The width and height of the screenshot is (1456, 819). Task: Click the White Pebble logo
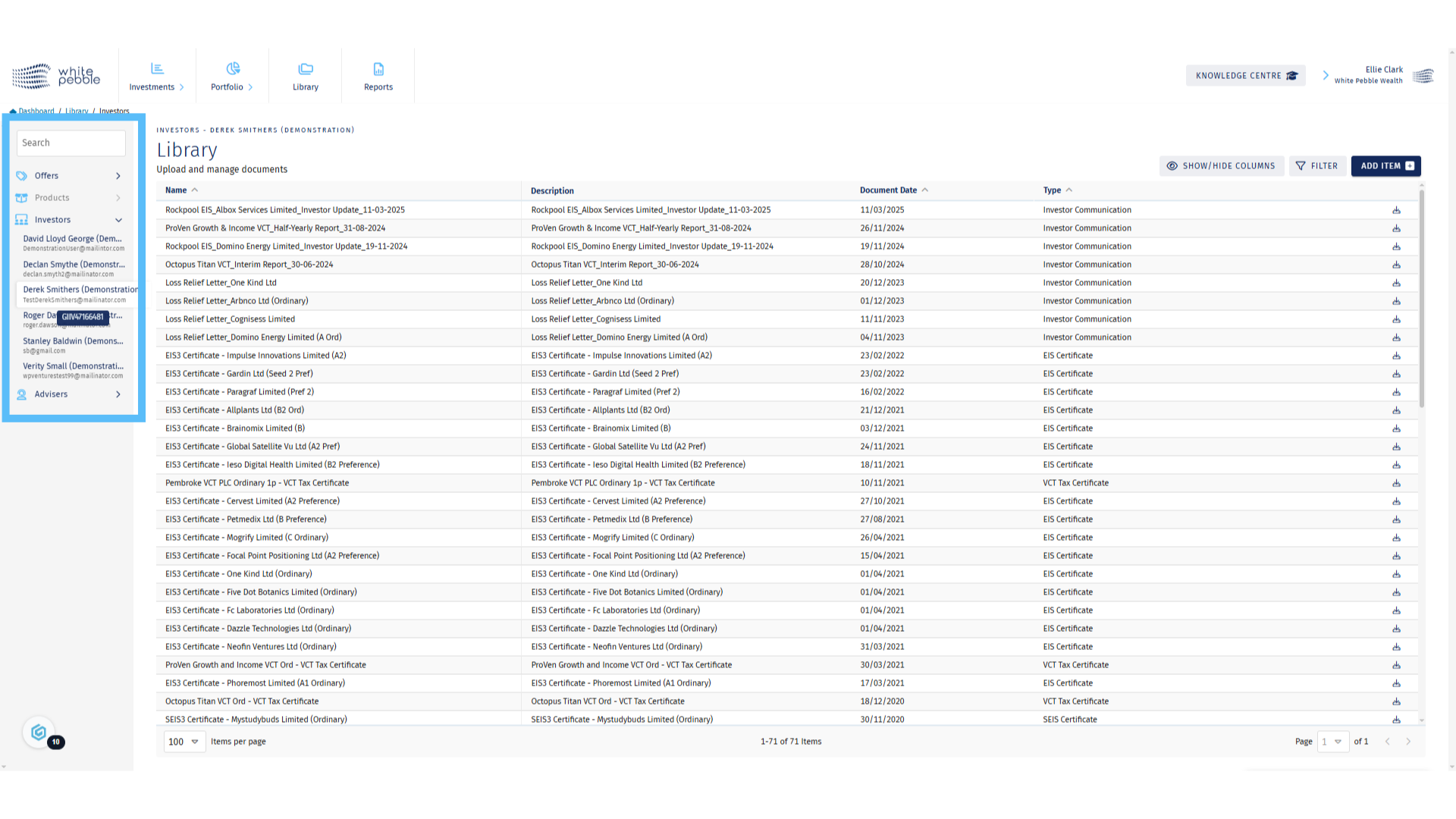pyautogui.click(x=56, y=76)
